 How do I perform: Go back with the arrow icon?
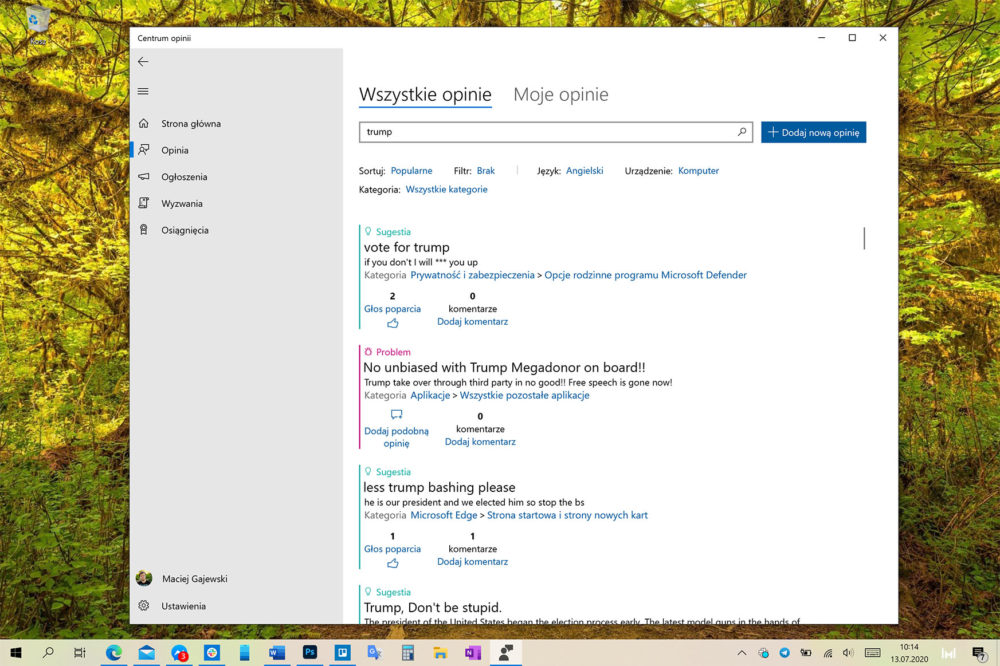click(x=143, y=62)
